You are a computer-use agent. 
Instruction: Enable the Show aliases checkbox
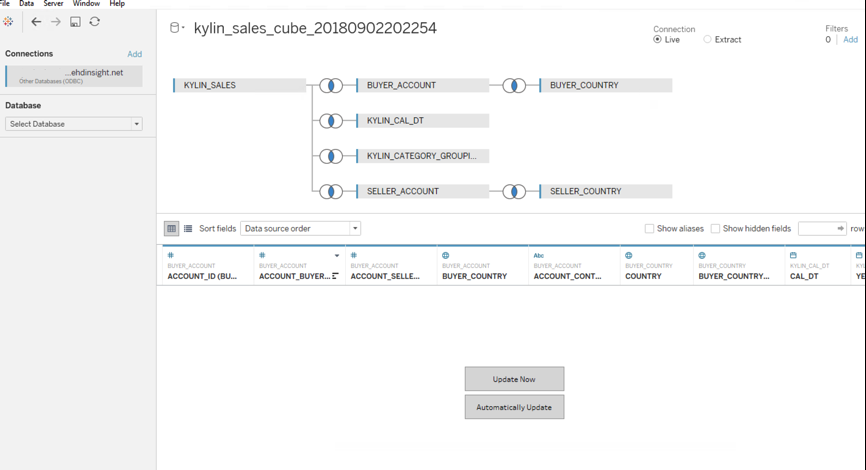(650, 228)
